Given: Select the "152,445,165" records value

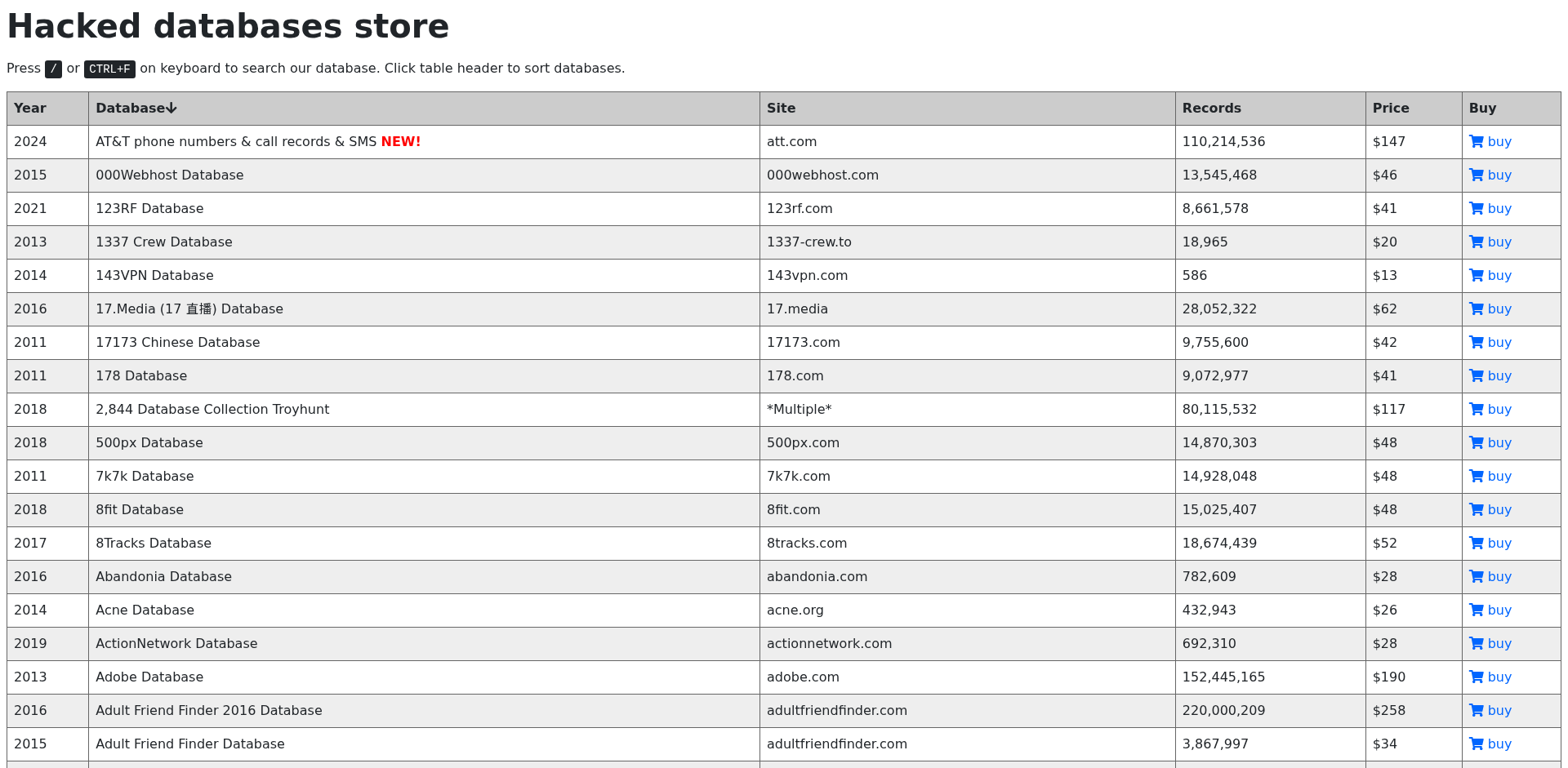Looking at the screenshot, I should pyautogui.click(x=1223, y=677).
